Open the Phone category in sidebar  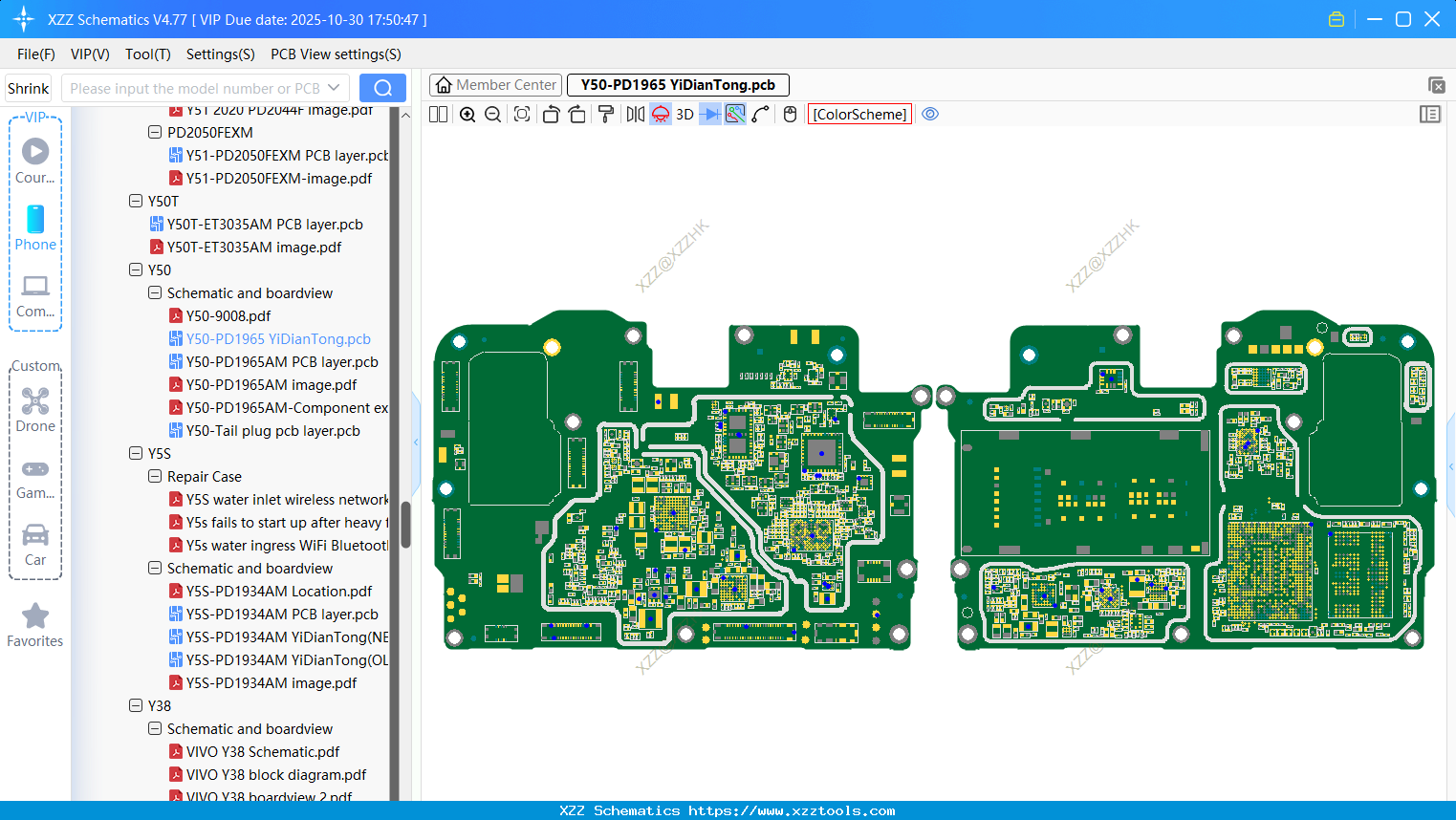(35, 228)
